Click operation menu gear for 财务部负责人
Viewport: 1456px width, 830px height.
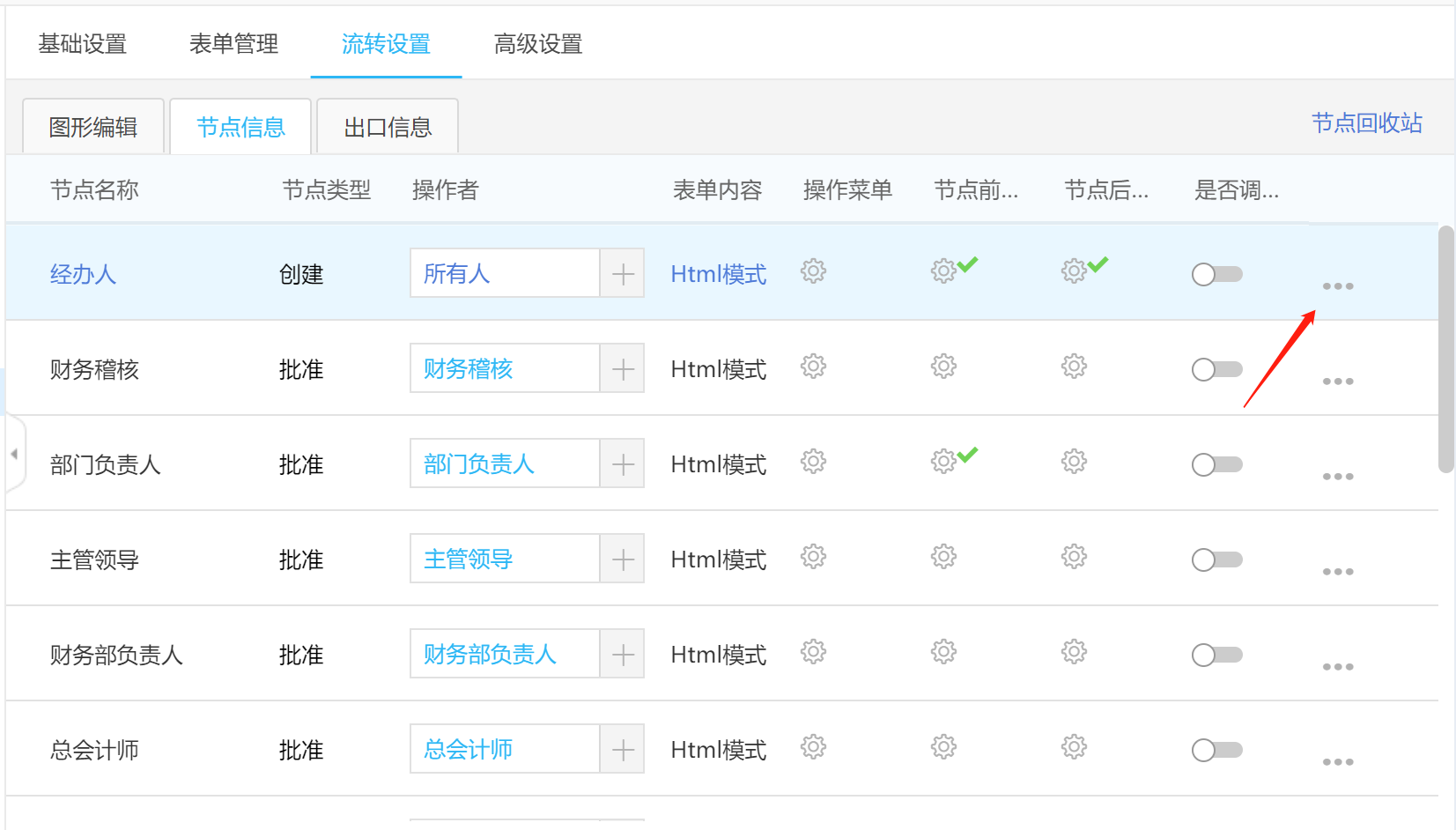point(813,652)
